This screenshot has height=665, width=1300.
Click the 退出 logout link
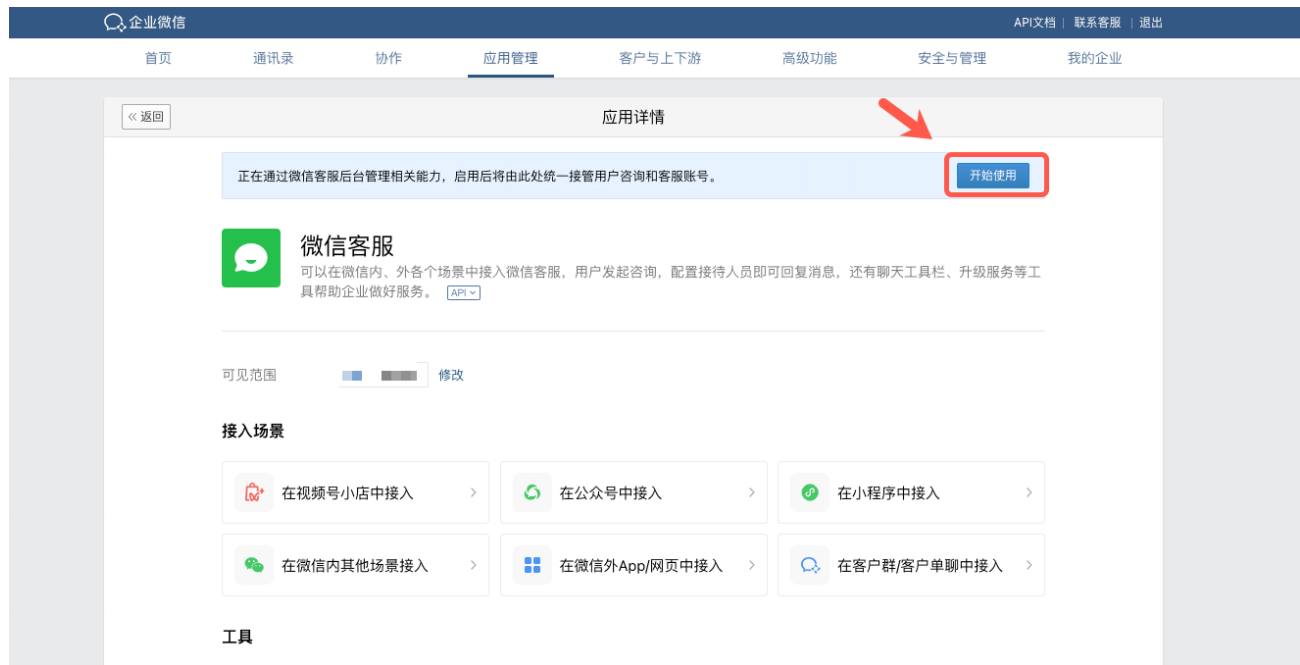tap(1151, 22)
